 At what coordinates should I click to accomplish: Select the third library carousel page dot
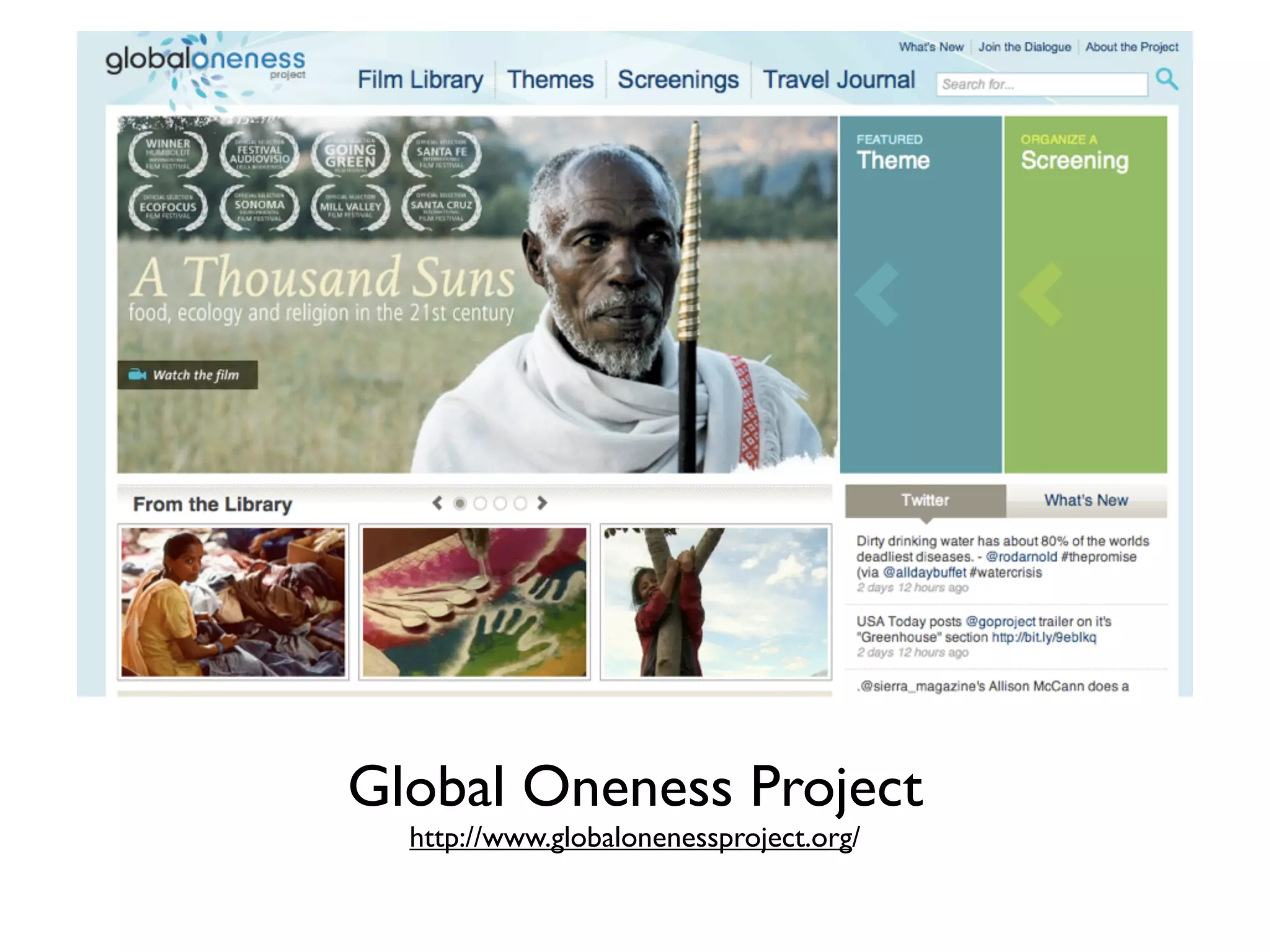[500, 504]
